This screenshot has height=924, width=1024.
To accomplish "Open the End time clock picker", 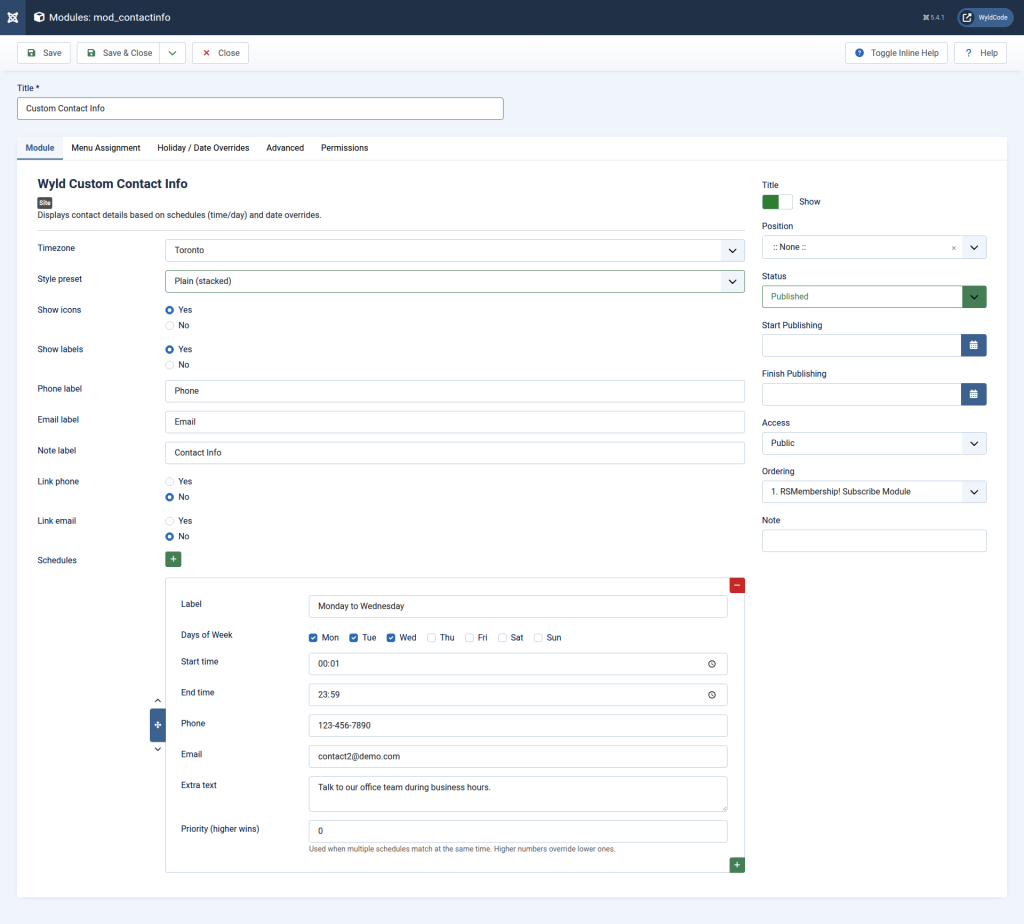I will [x=711, y=694].
